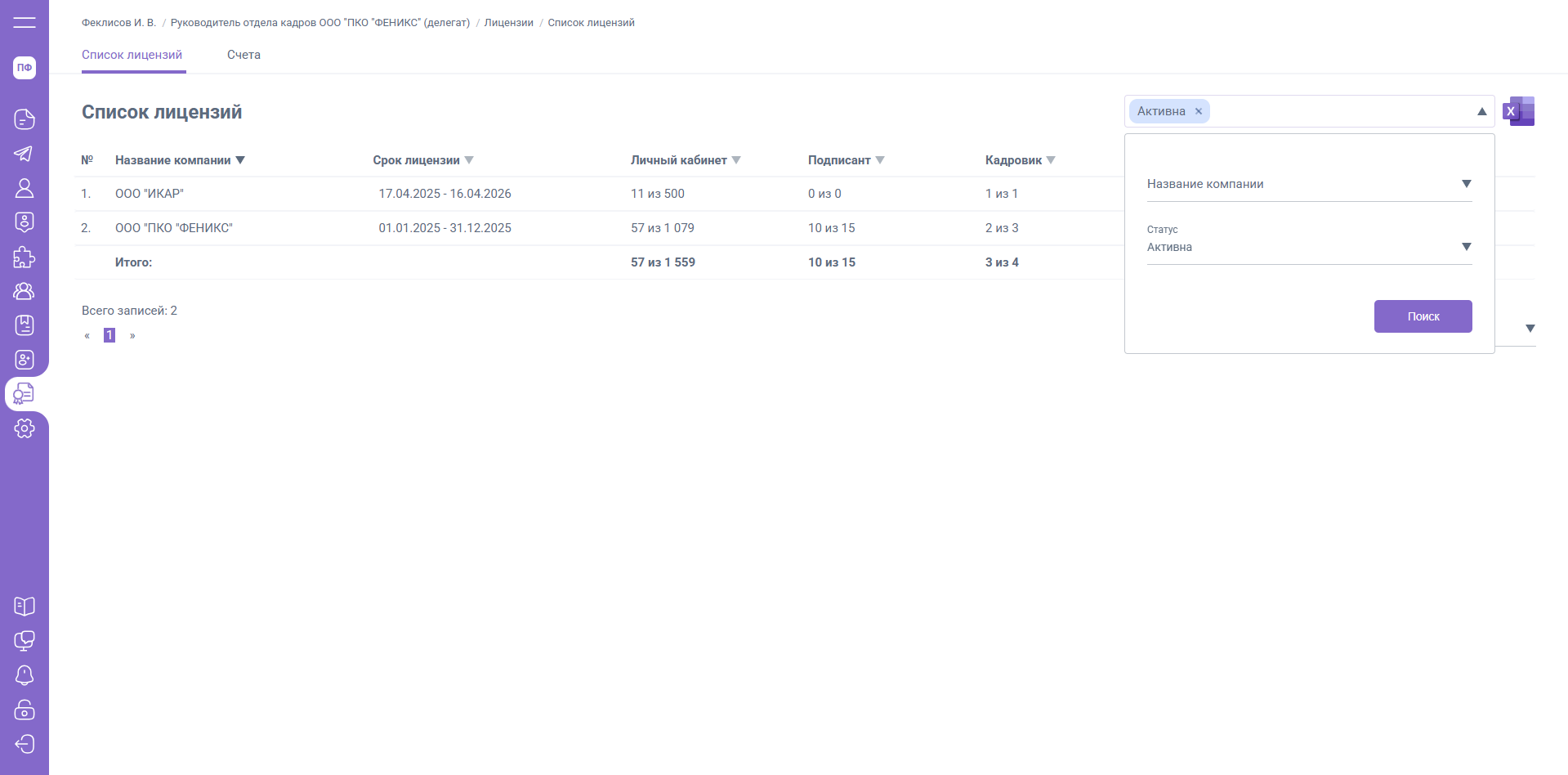Click the notifications bell icon
The image size is (1568, 775).
pos(25,675)
